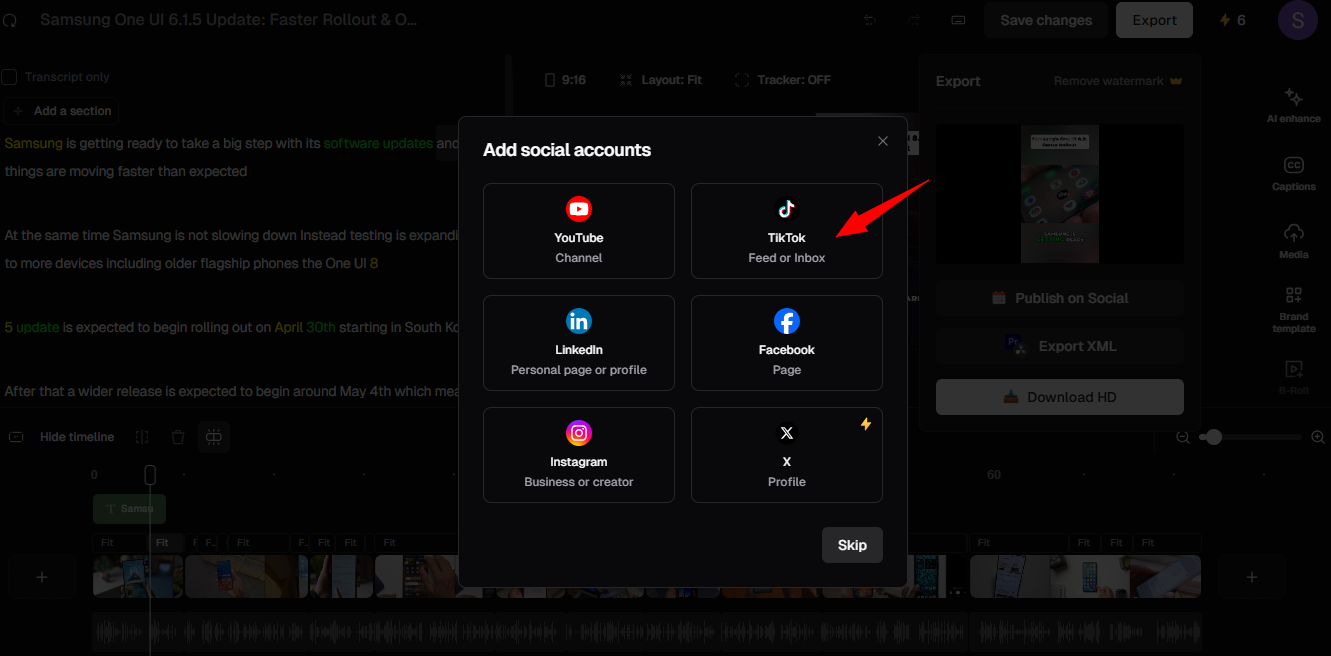Open the 9:16 aspect ratio selector

(x=565, y=80)
